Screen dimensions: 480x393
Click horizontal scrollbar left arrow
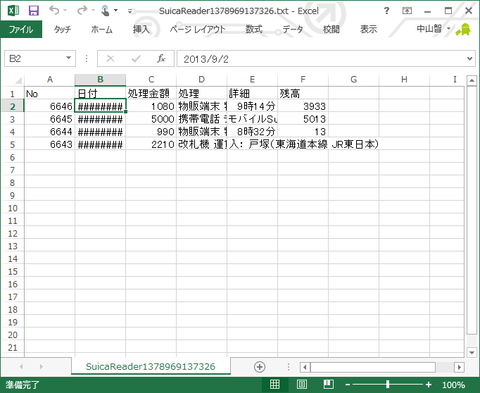304,367
